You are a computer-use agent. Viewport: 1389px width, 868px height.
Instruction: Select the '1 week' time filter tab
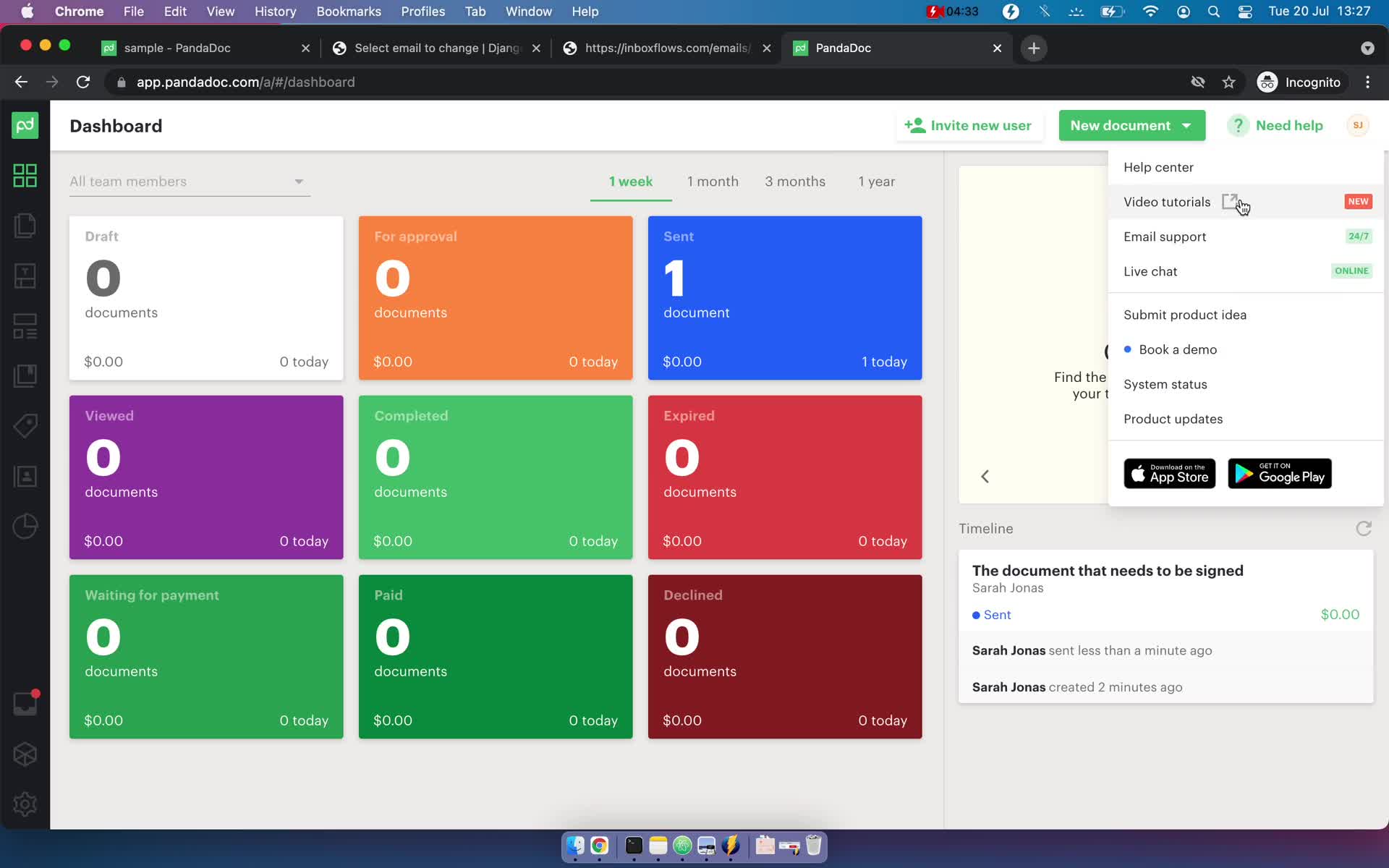[631, 181]
